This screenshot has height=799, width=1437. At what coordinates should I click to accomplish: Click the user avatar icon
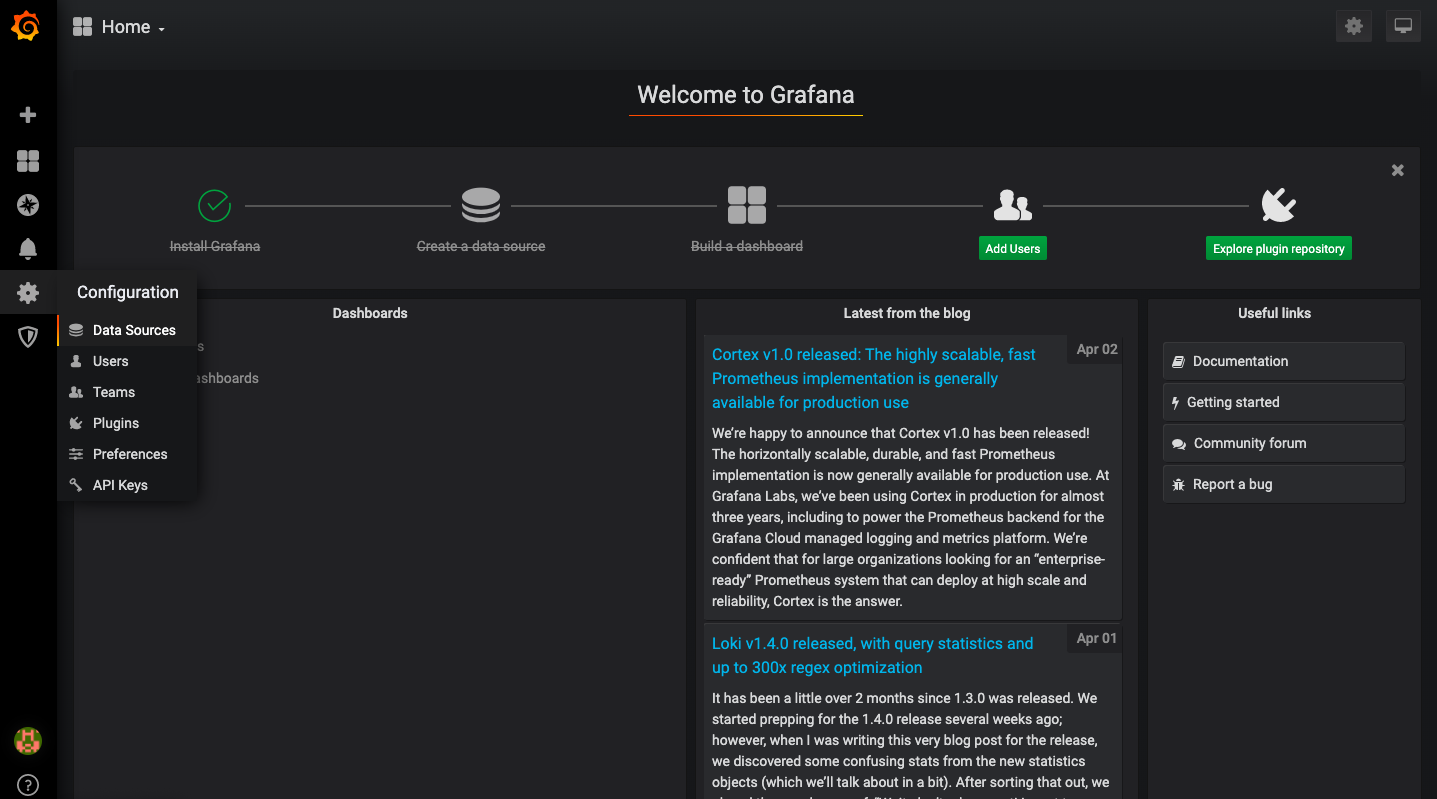click(x=28, y=741)
